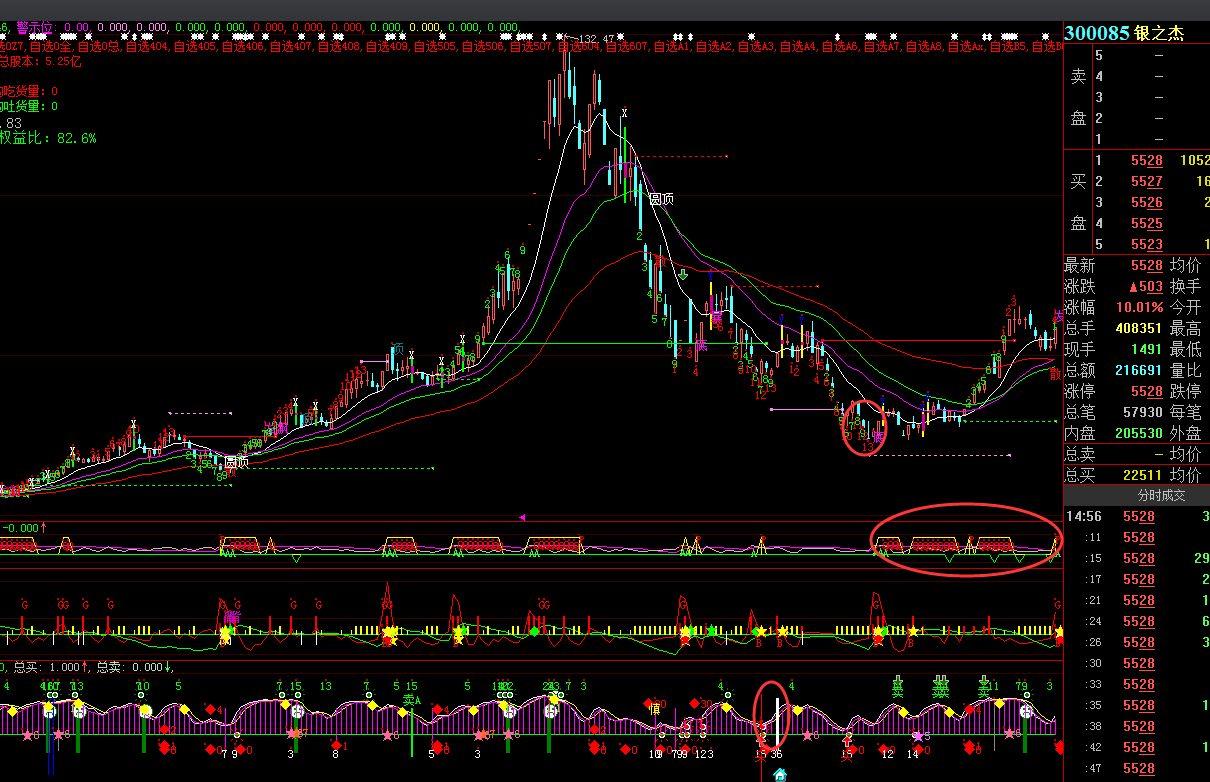Select the red circle annotation on candlesticks
This screenshot has width=1210, height=782.
point(864,427)
